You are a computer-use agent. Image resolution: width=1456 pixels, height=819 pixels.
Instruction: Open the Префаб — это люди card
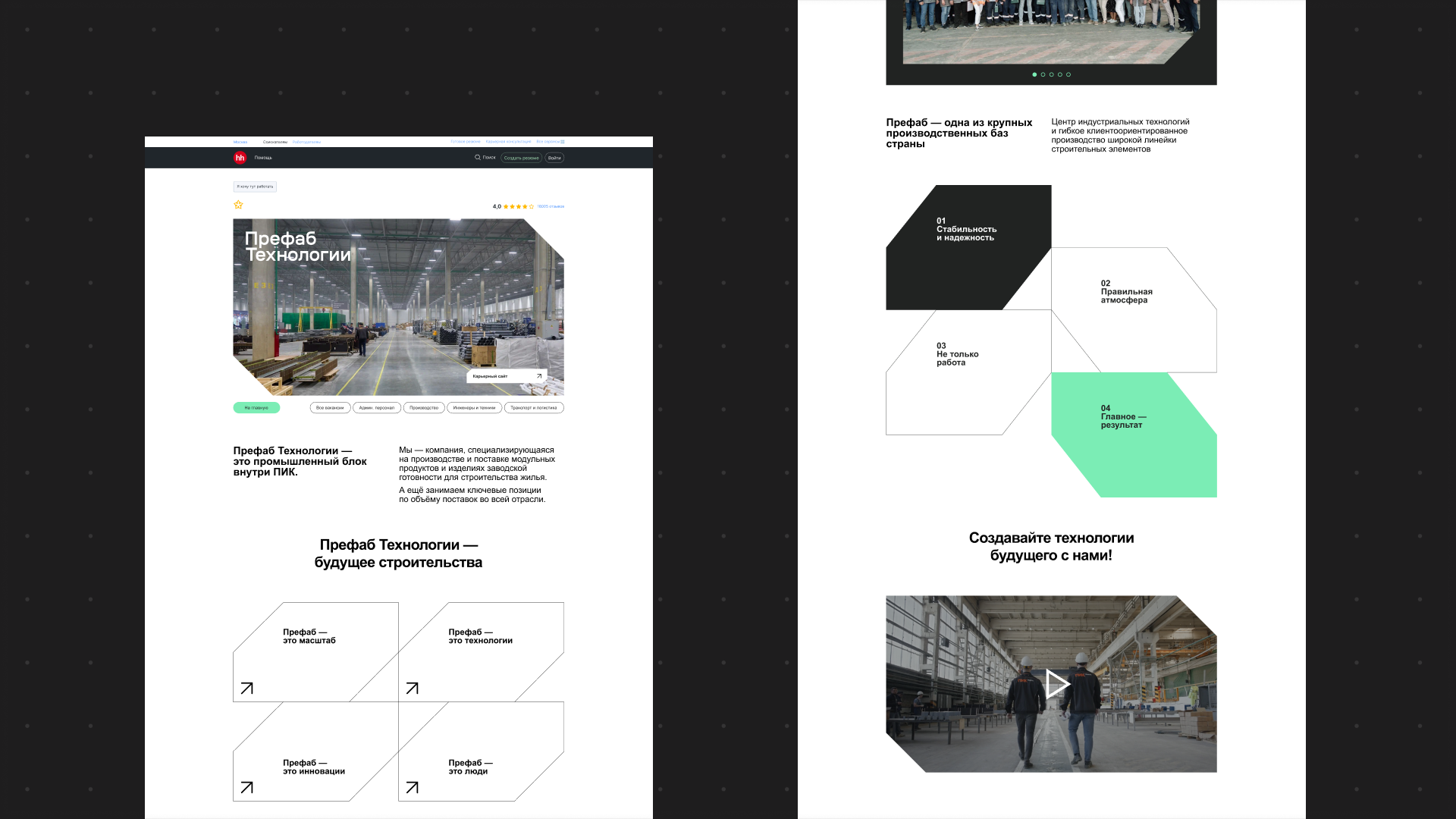(x=481, y=752)
